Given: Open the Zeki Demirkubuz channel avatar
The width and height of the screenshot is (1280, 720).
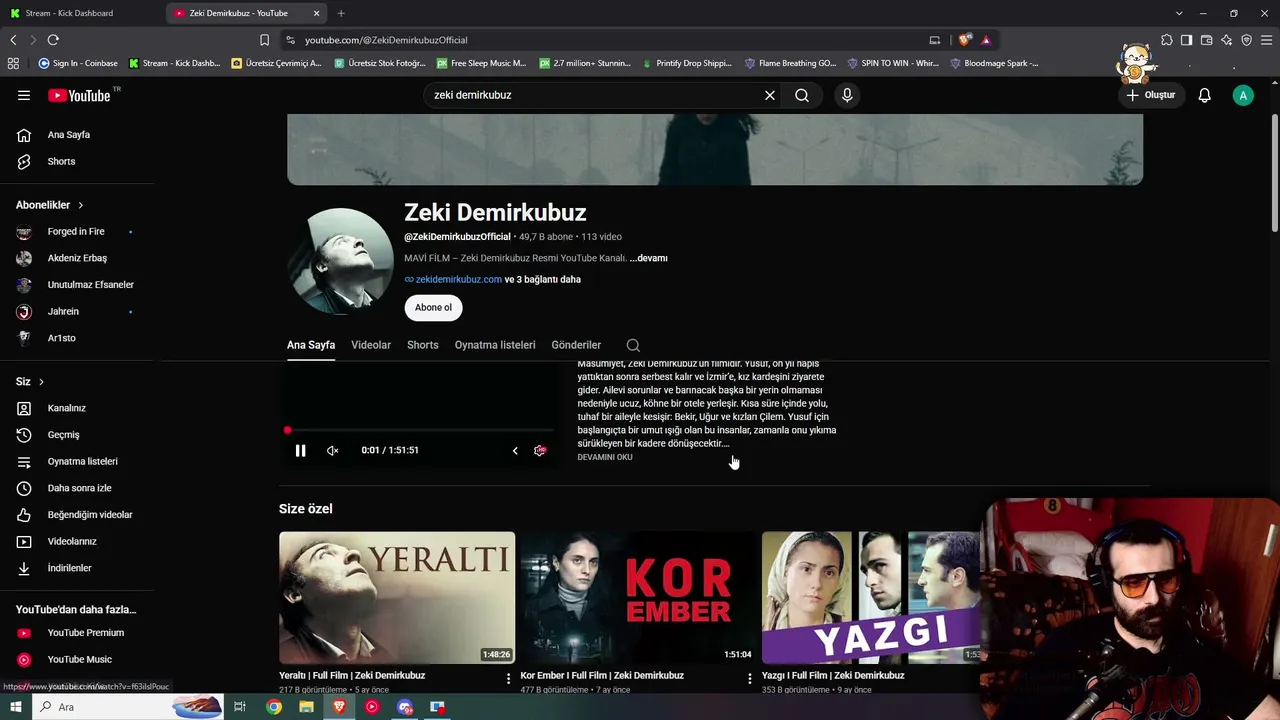Looking at the screenshot, I should (x=341, y=261).
